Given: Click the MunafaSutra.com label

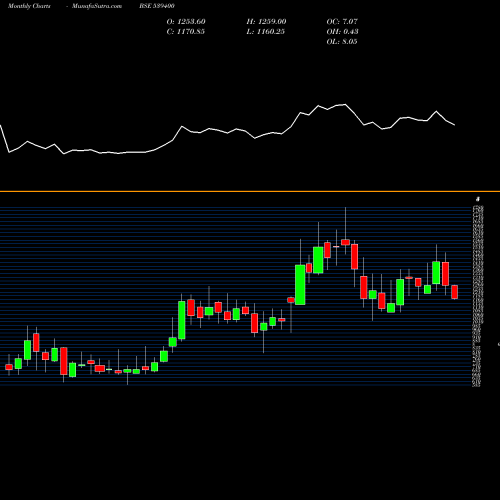Looking at the screenshot, I should coord(97,6).
